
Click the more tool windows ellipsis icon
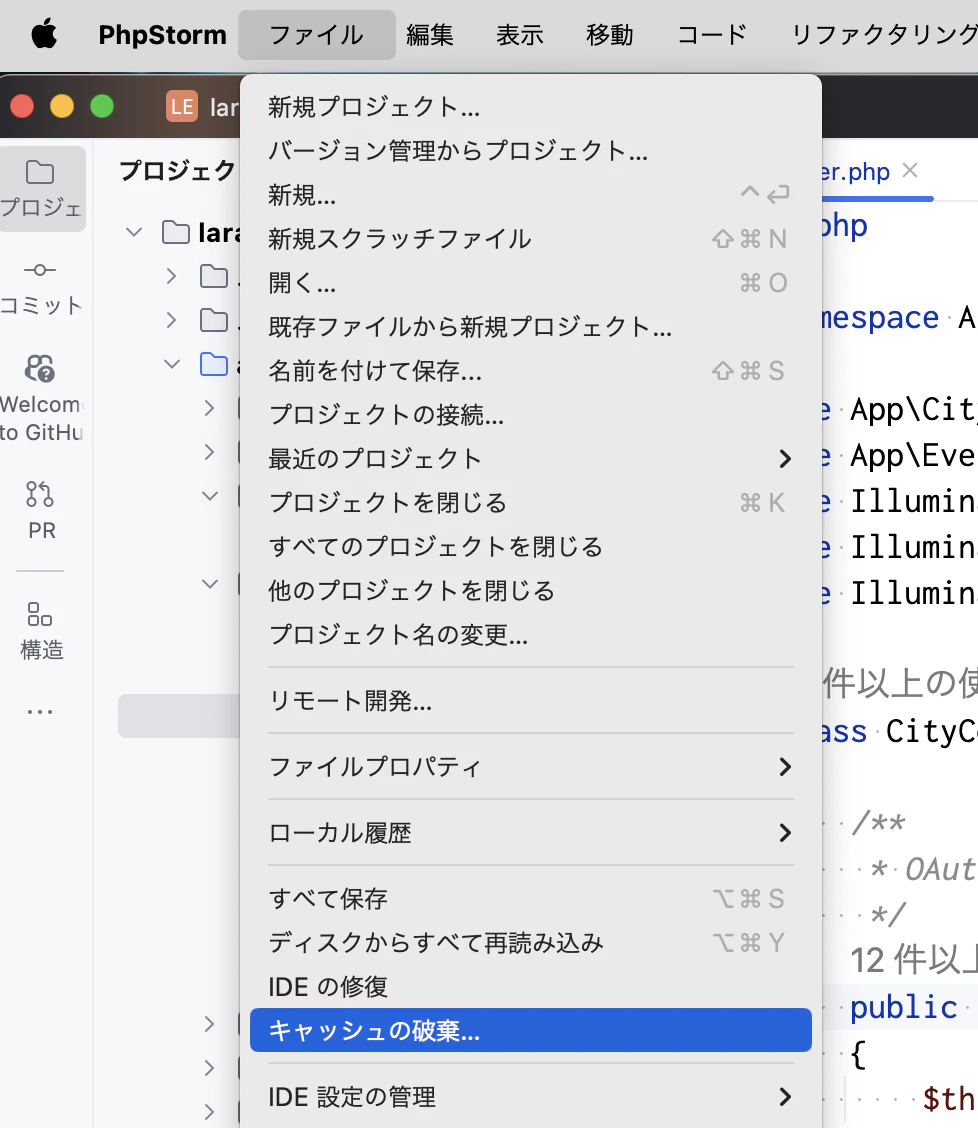pyautogui.click(x=40, y=710)
